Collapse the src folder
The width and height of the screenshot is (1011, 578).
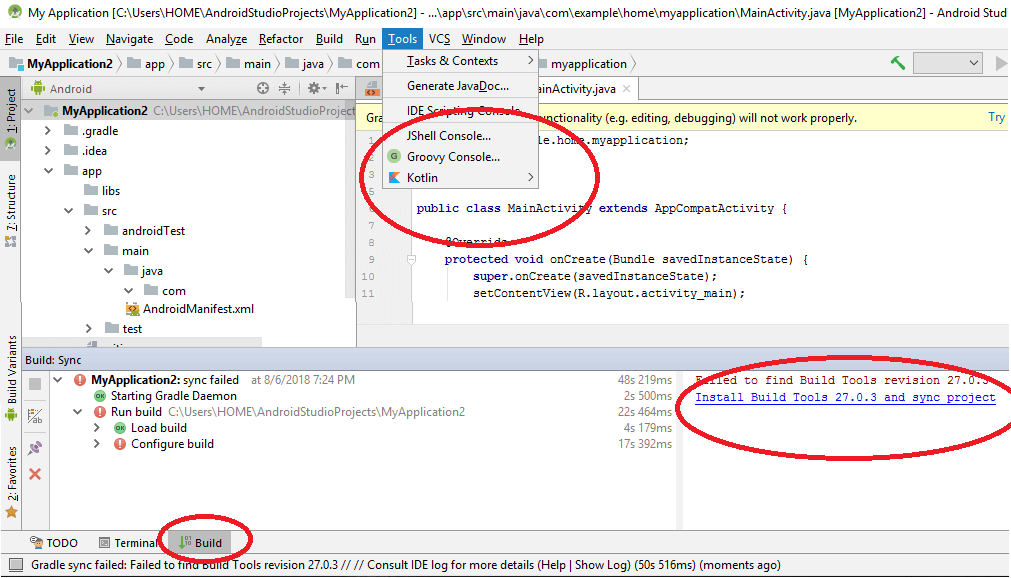(68, 211)
